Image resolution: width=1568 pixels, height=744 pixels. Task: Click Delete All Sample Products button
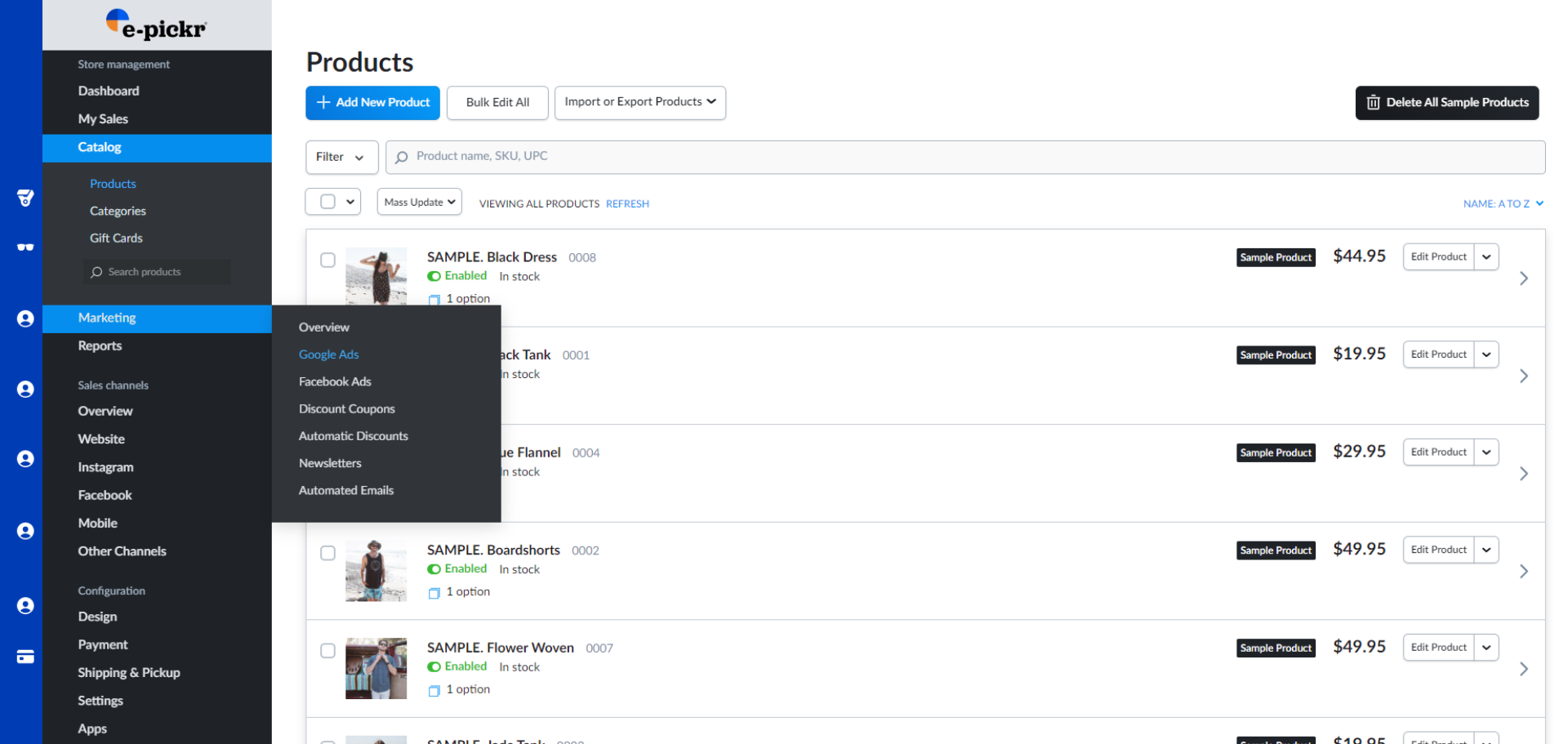(x=1447, y=103)
